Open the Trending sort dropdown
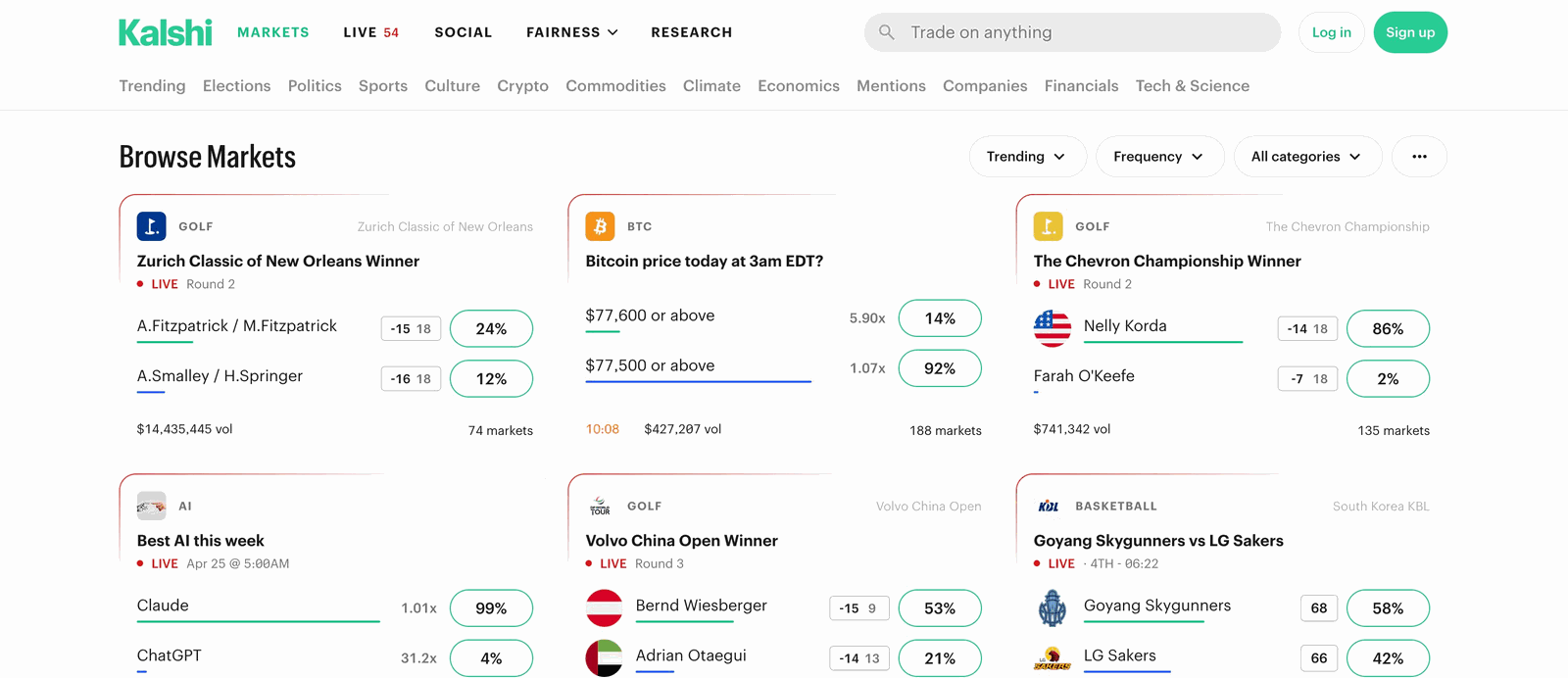This screenshot has height=678, width=1568. pyautogui.click(x=1027, y=157)
